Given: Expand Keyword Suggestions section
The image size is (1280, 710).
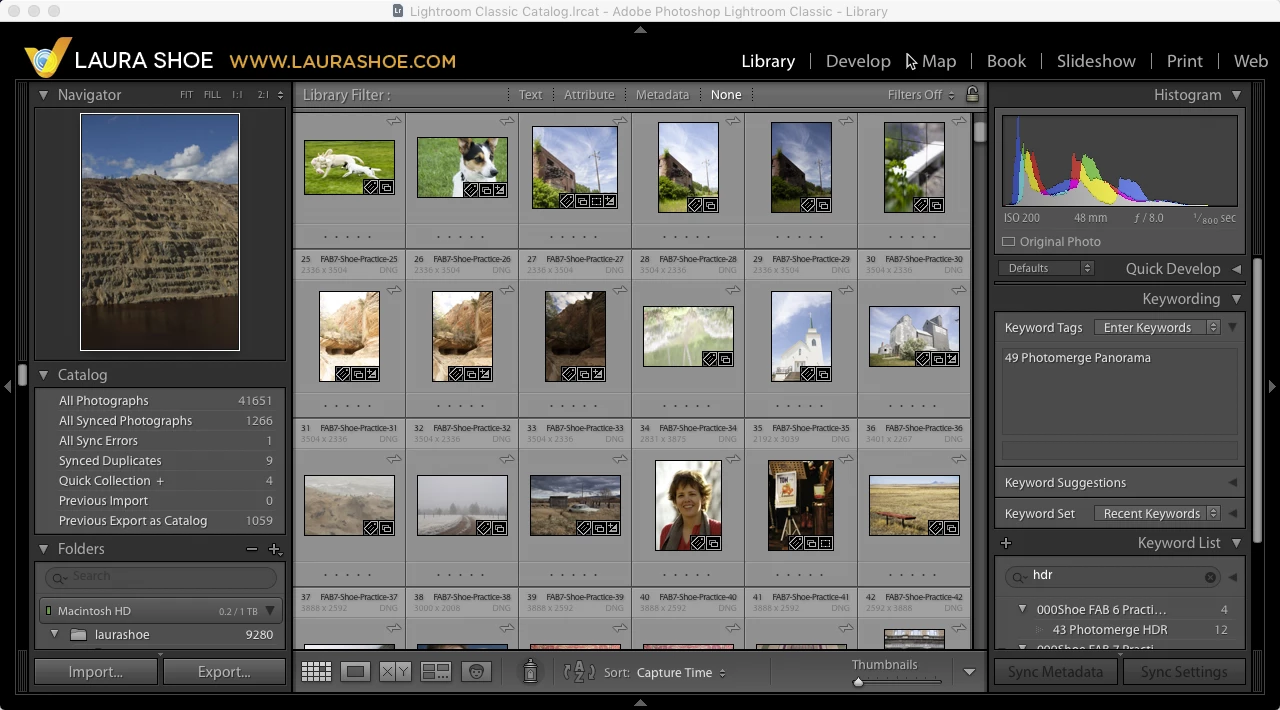Looking at the screenshot, I should [x=1232, y=483].
